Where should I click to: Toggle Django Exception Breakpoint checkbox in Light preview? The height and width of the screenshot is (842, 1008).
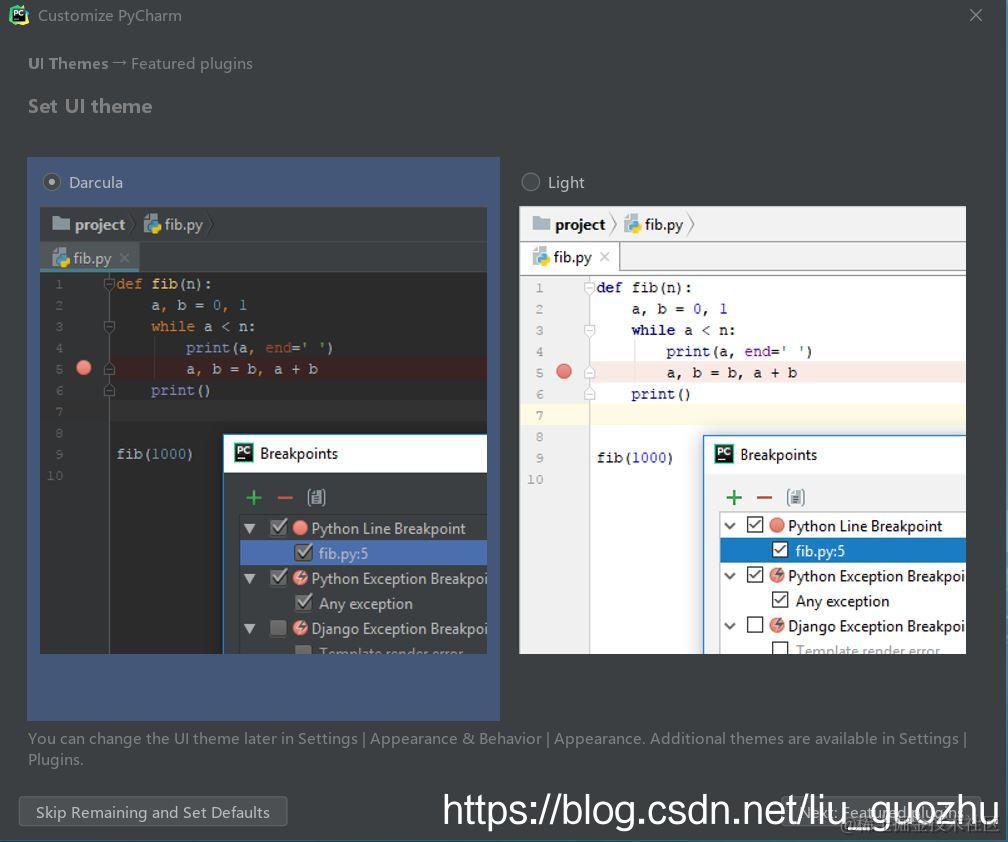[755, 625]
